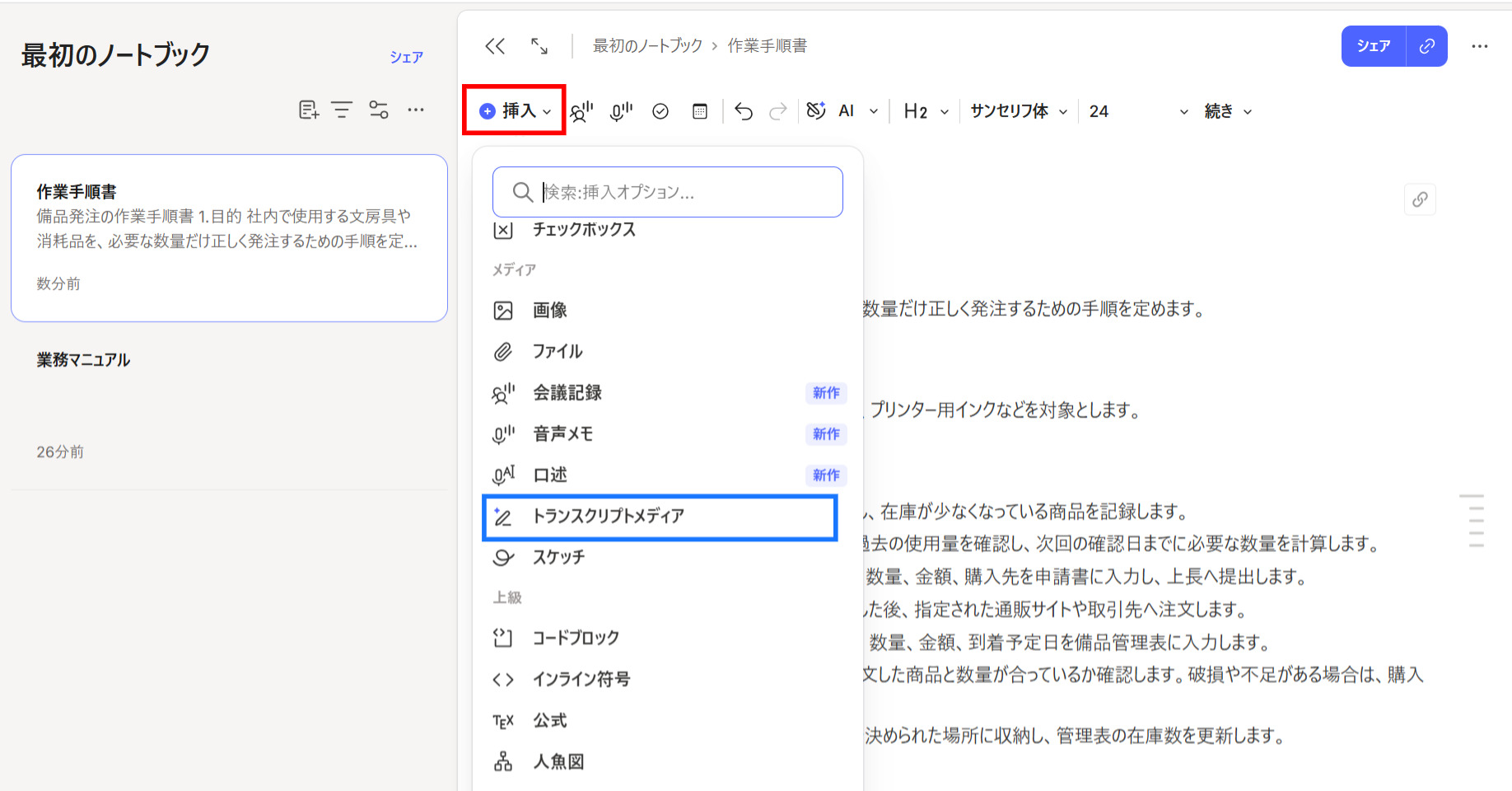This screenshot has width=1512, height=791.
Task: Click the blue シェア button
Action: click(x=1374, y=46)
